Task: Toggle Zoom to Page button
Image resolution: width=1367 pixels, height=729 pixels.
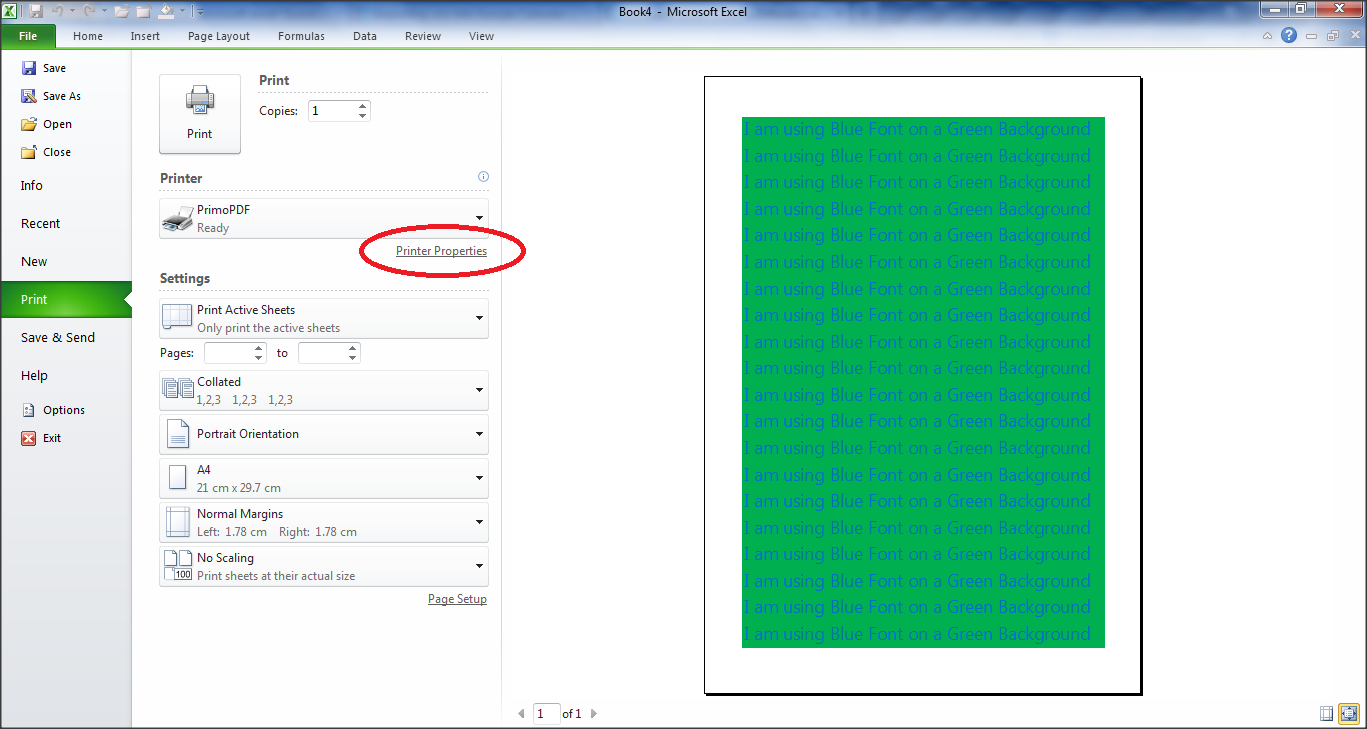Action: point(1349,713)
